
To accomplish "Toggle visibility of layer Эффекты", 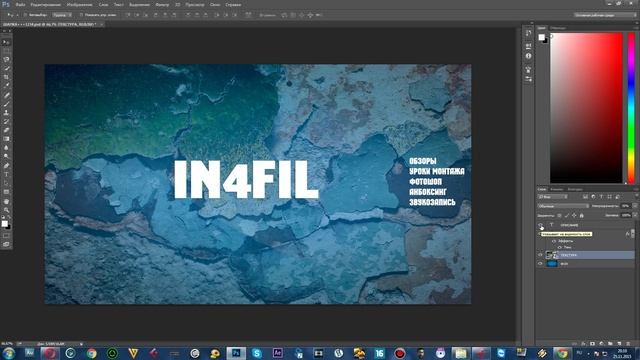I will 554,241.
